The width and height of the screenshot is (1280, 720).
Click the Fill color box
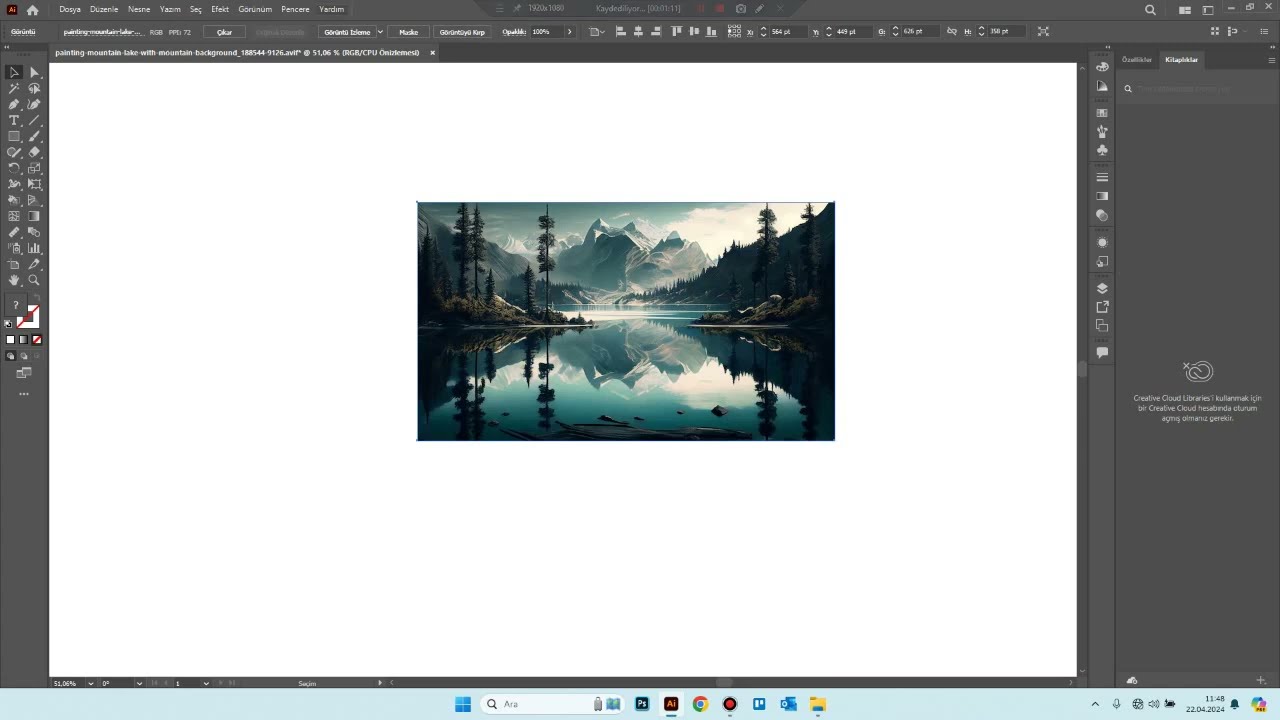pos(15,306)
